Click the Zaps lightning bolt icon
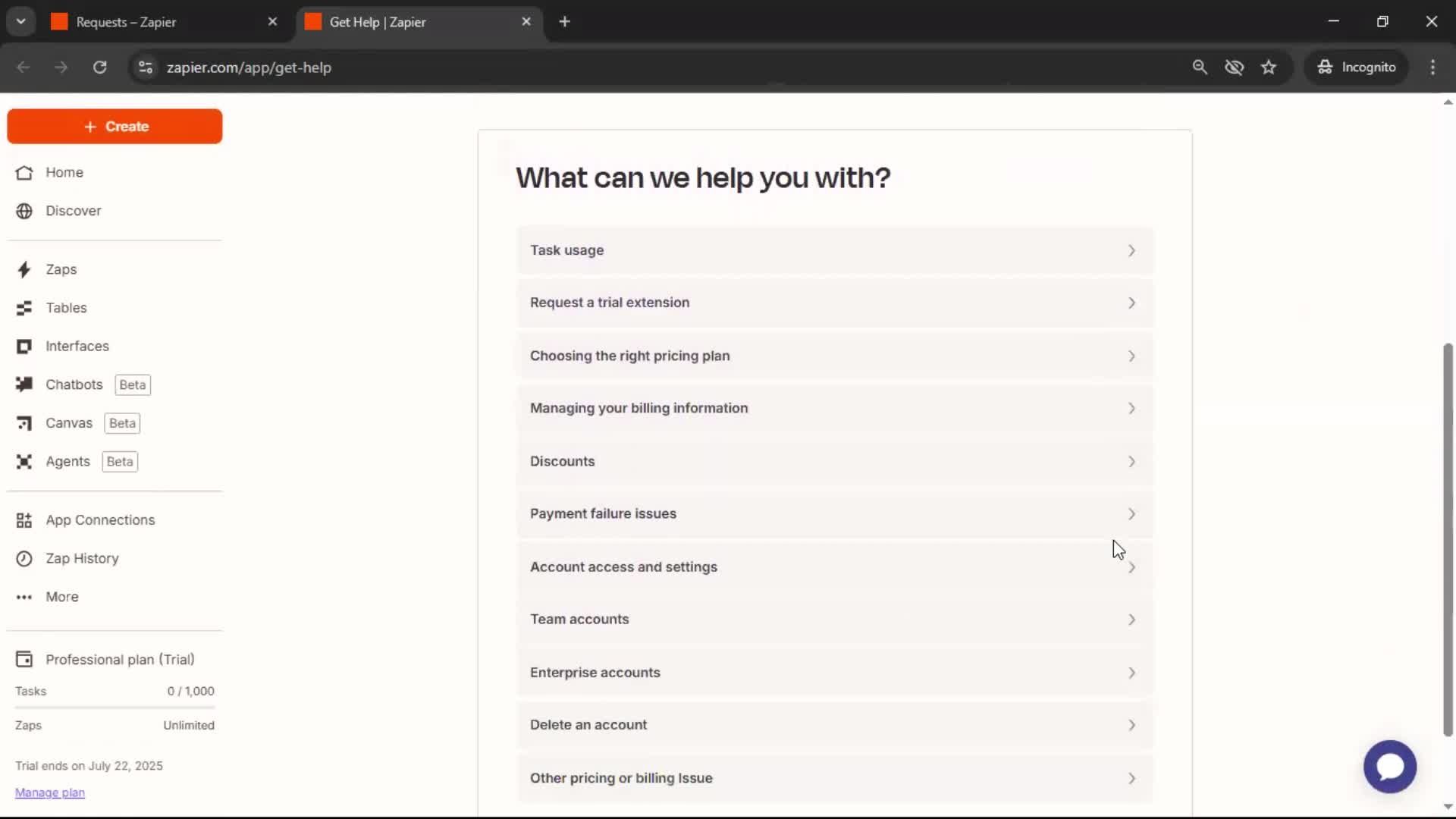The image size is (1456, 819). (24, 270)
